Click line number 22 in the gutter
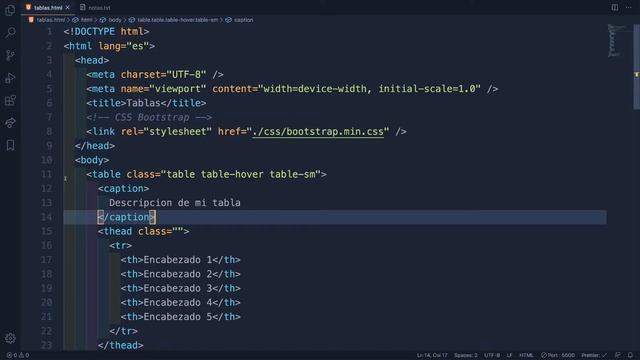Image resolution: width=640 pixels, height=360 pixels. [x=47, y=331]
